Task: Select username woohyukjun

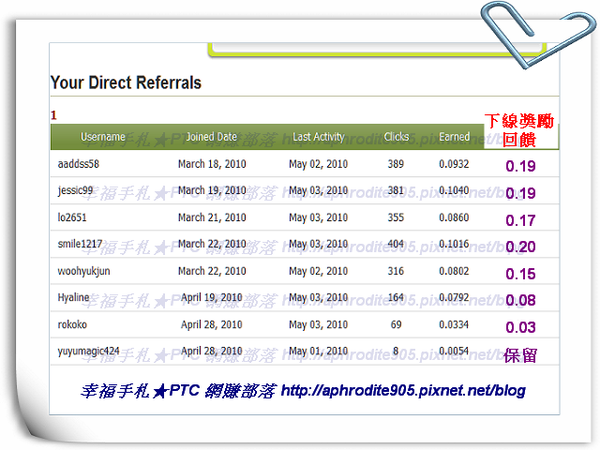Action: click(84, 271)
